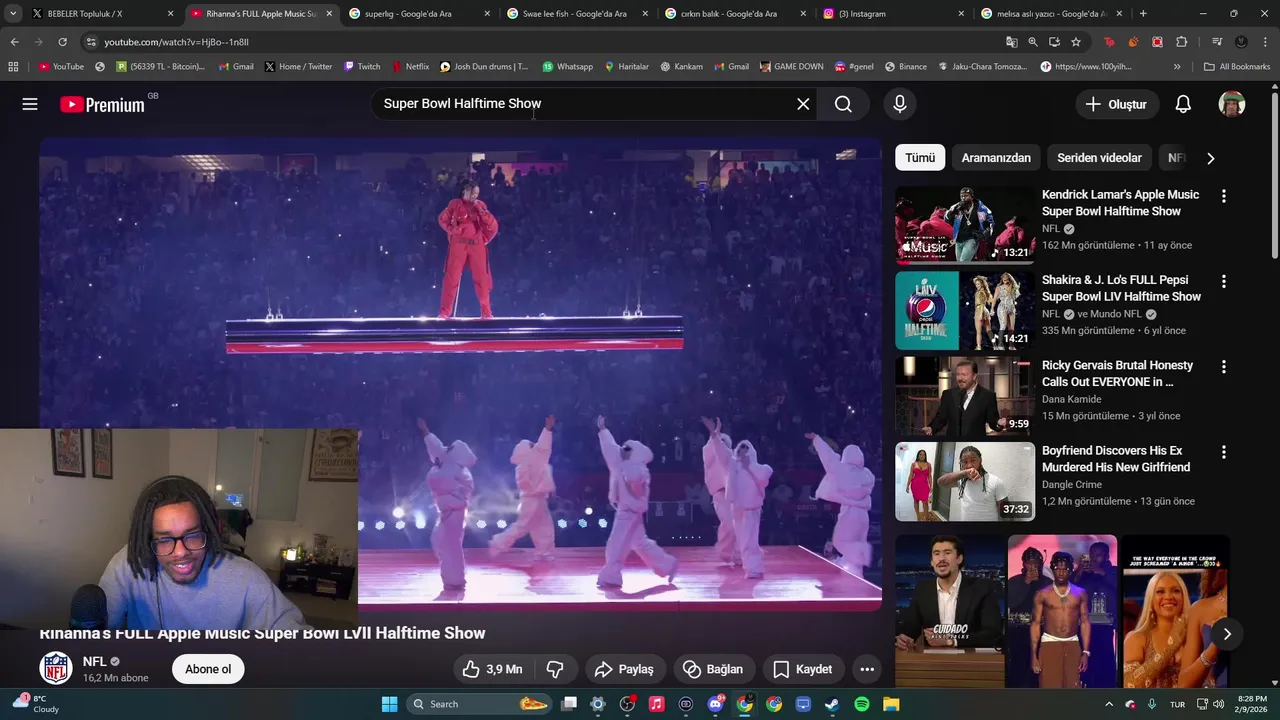Open the NFL channel name link

pos(95,661)
